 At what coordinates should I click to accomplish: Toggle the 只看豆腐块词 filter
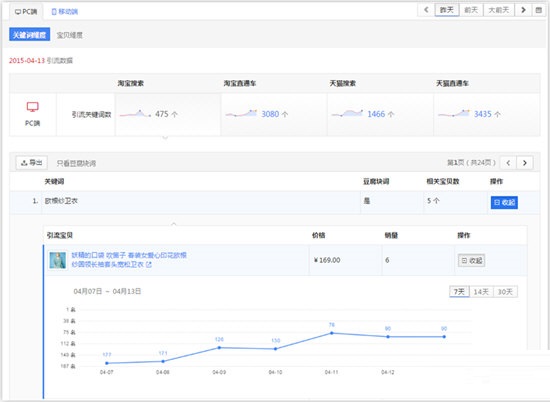pos(76,163)
